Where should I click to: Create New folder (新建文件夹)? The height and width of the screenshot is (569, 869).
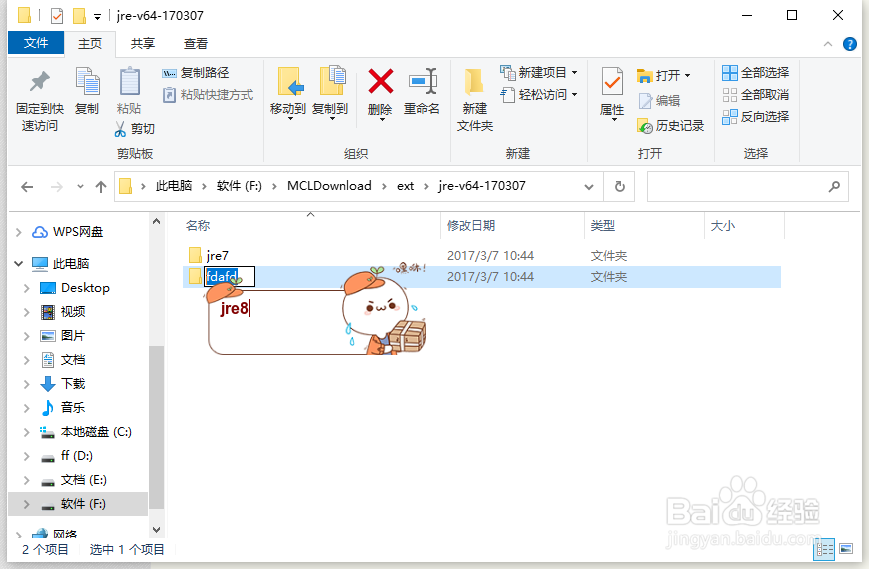click(x=475, y=100)
